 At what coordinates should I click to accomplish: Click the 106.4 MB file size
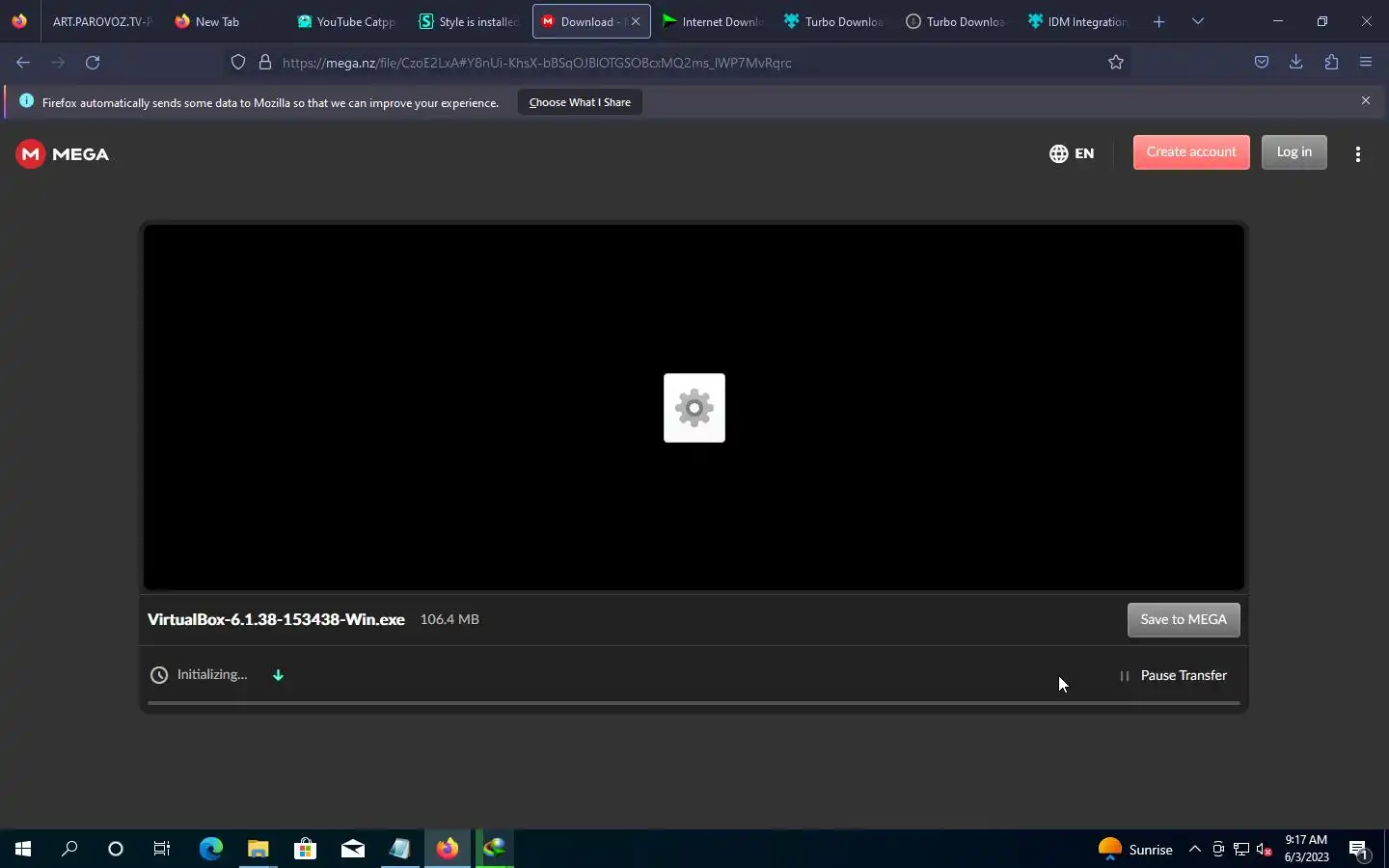[x=449, y=620]
